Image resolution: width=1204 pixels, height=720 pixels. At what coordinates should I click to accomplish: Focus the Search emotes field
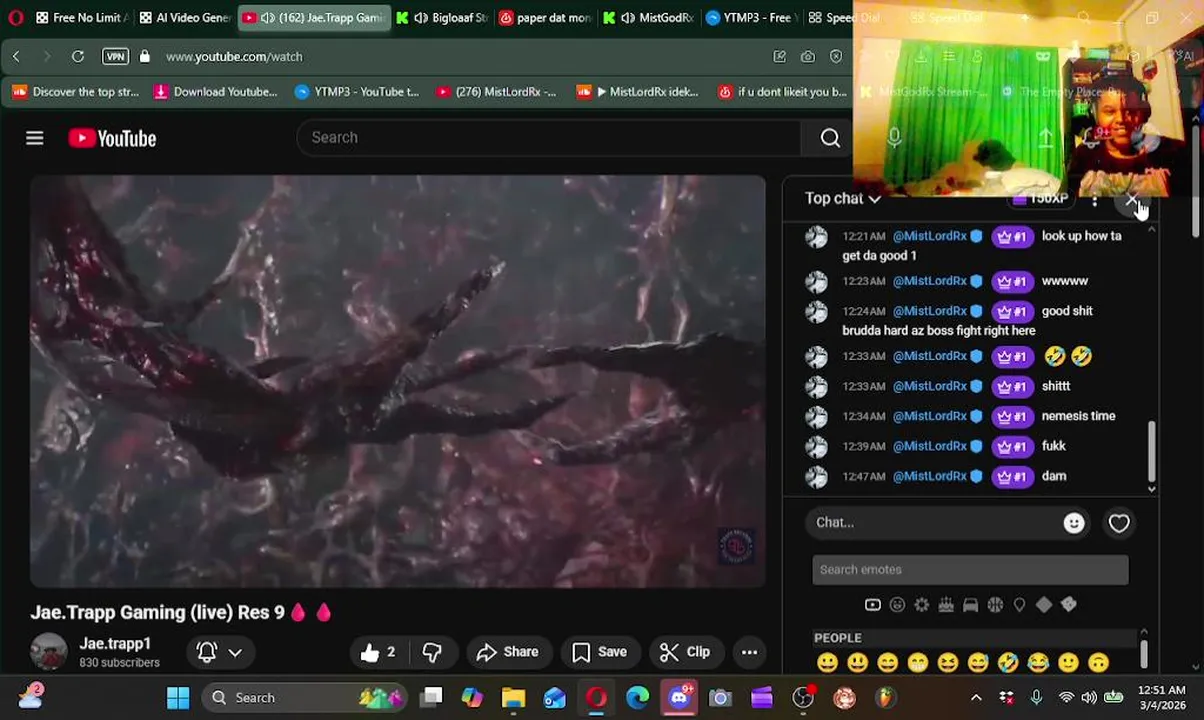970,570
